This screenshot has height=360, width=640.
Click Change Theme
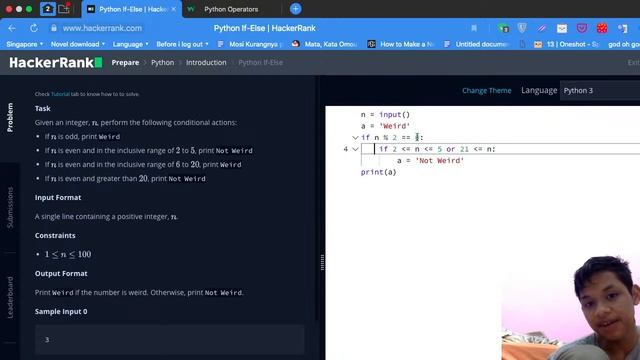click(487, 91)
